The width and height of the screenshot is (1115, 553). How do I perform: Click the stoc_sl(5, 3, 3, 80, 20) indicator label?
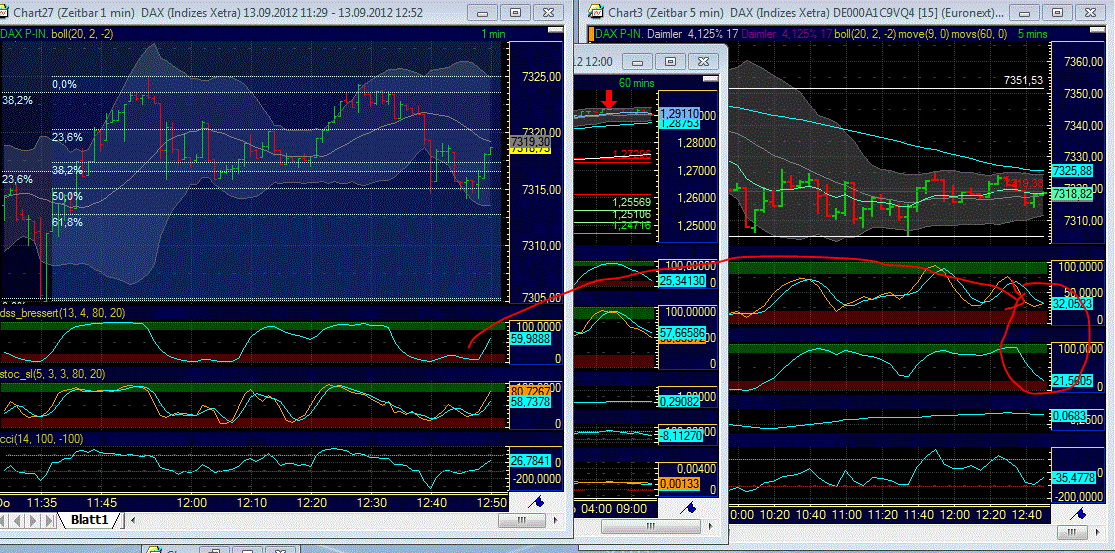[x=53, y=374]
